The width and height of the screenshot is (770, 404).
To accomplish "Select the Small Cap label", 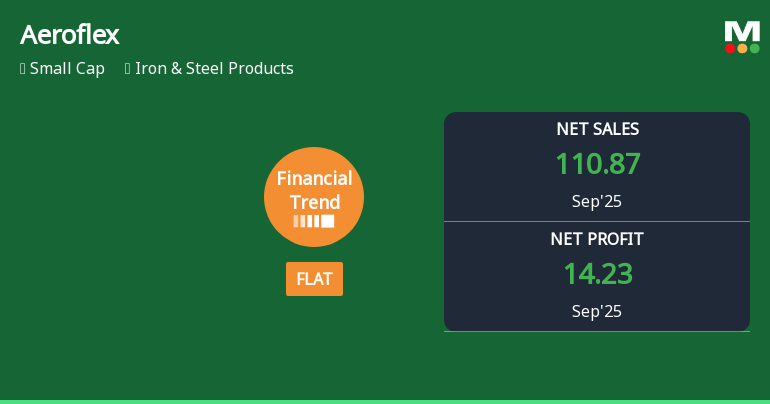I will 67,69.
